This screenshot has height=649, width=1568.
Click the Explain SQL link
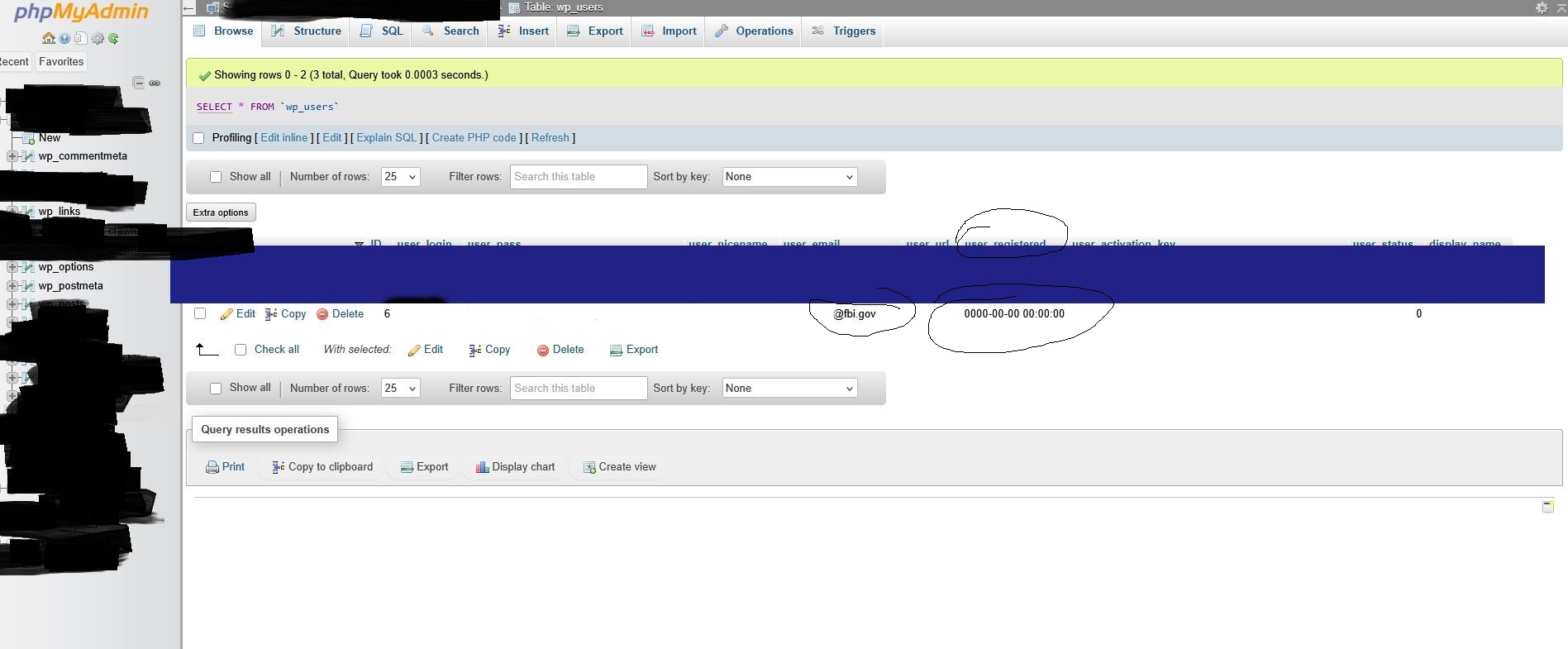pyautogui.click(x=386, y=138)
